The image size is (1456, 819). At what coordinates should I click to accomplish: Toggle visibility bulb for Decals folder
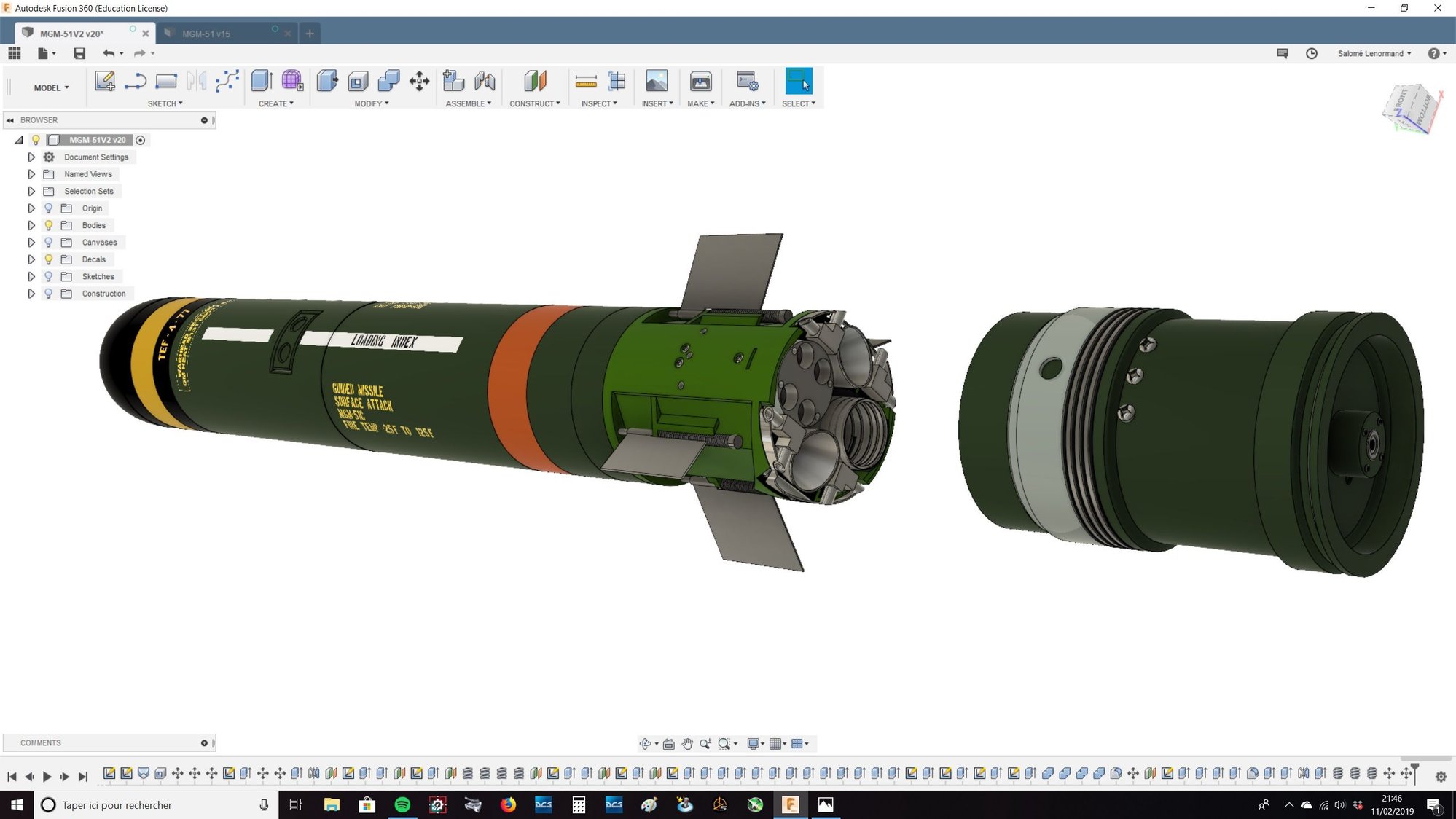49,259
